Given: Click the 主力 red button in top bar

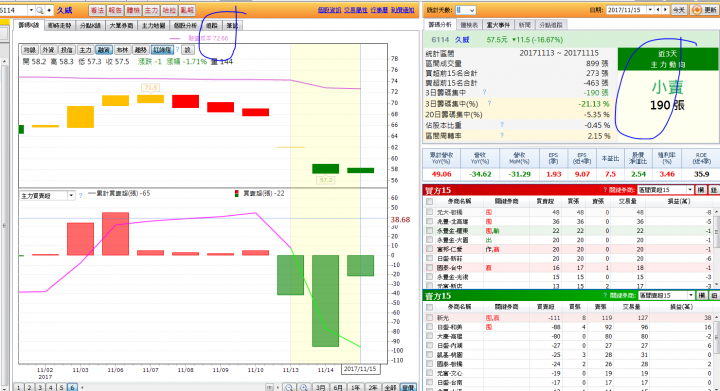Looking at the screenshot, I should (x=151, y=10).
